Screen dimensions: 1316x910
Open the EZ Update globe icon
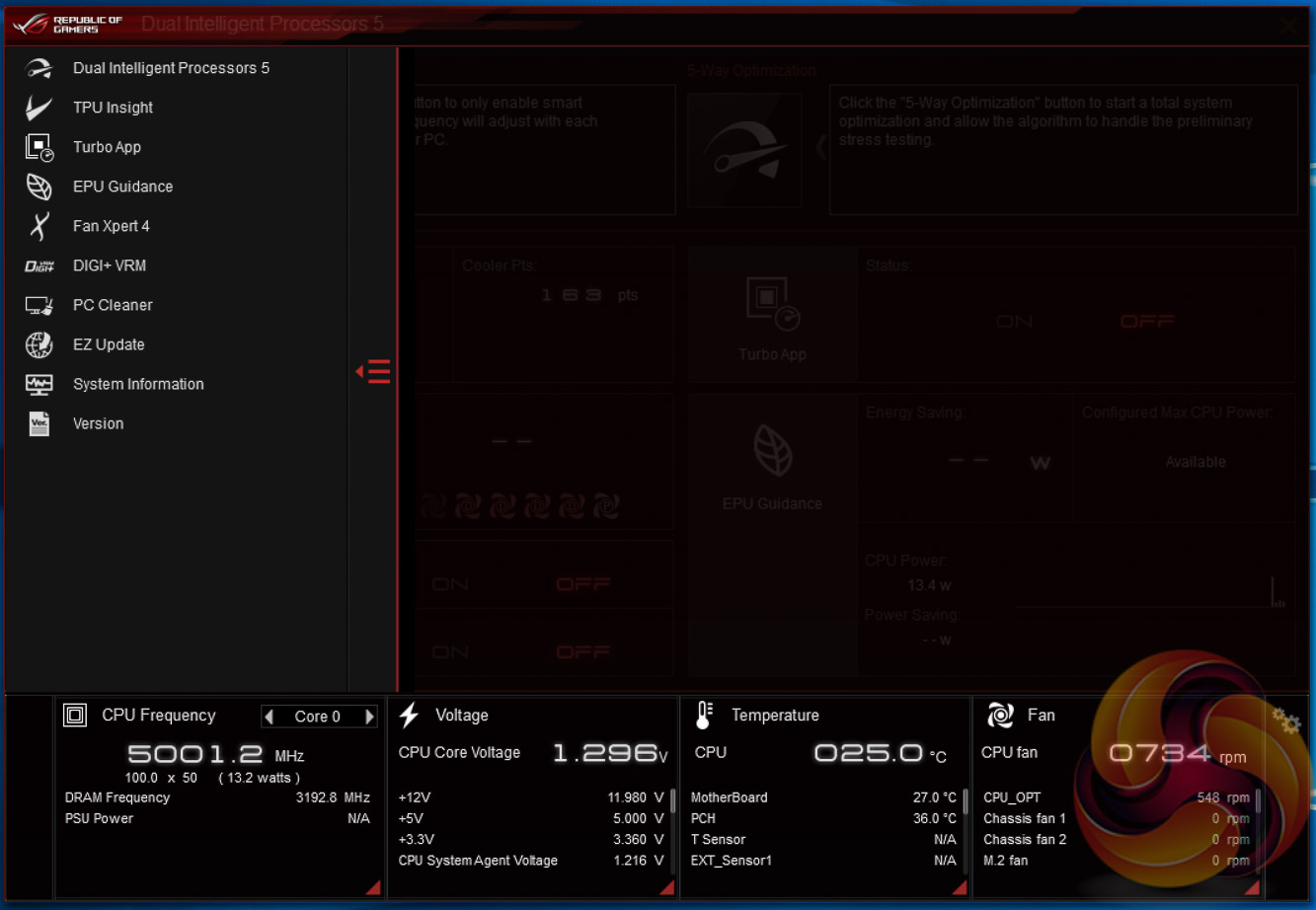pos(39,344)
